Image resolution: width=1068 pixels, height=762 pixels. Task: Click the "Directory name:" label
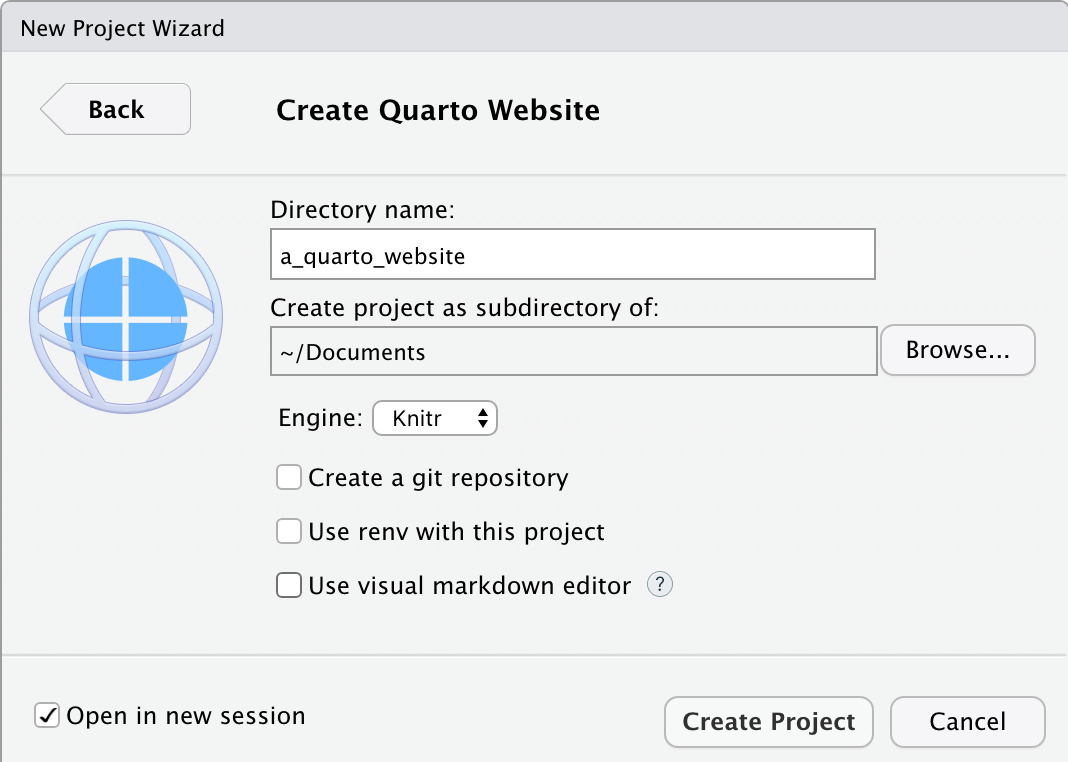click(x=362, y=210)
